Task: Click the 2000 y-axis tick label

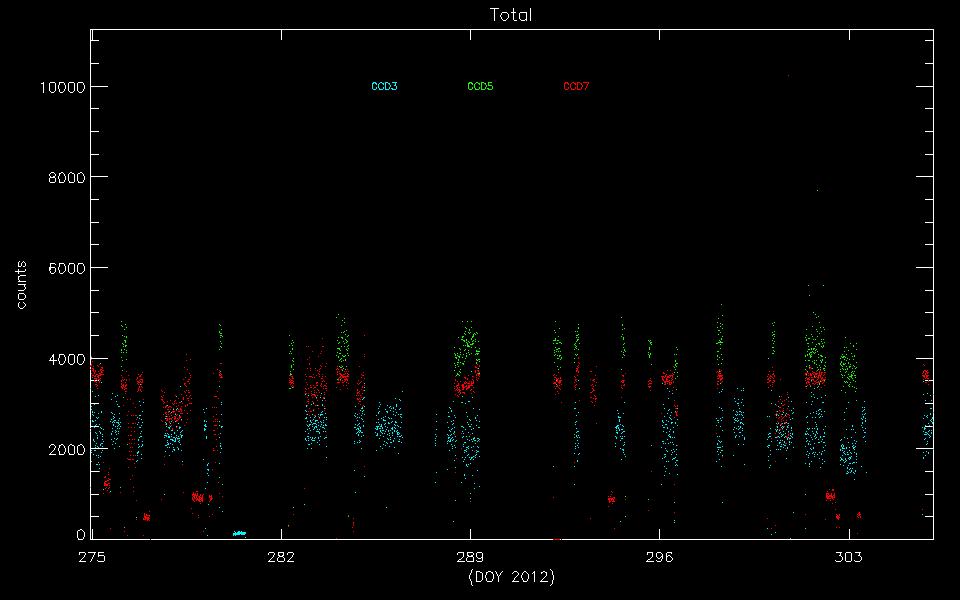Action: 65,450
